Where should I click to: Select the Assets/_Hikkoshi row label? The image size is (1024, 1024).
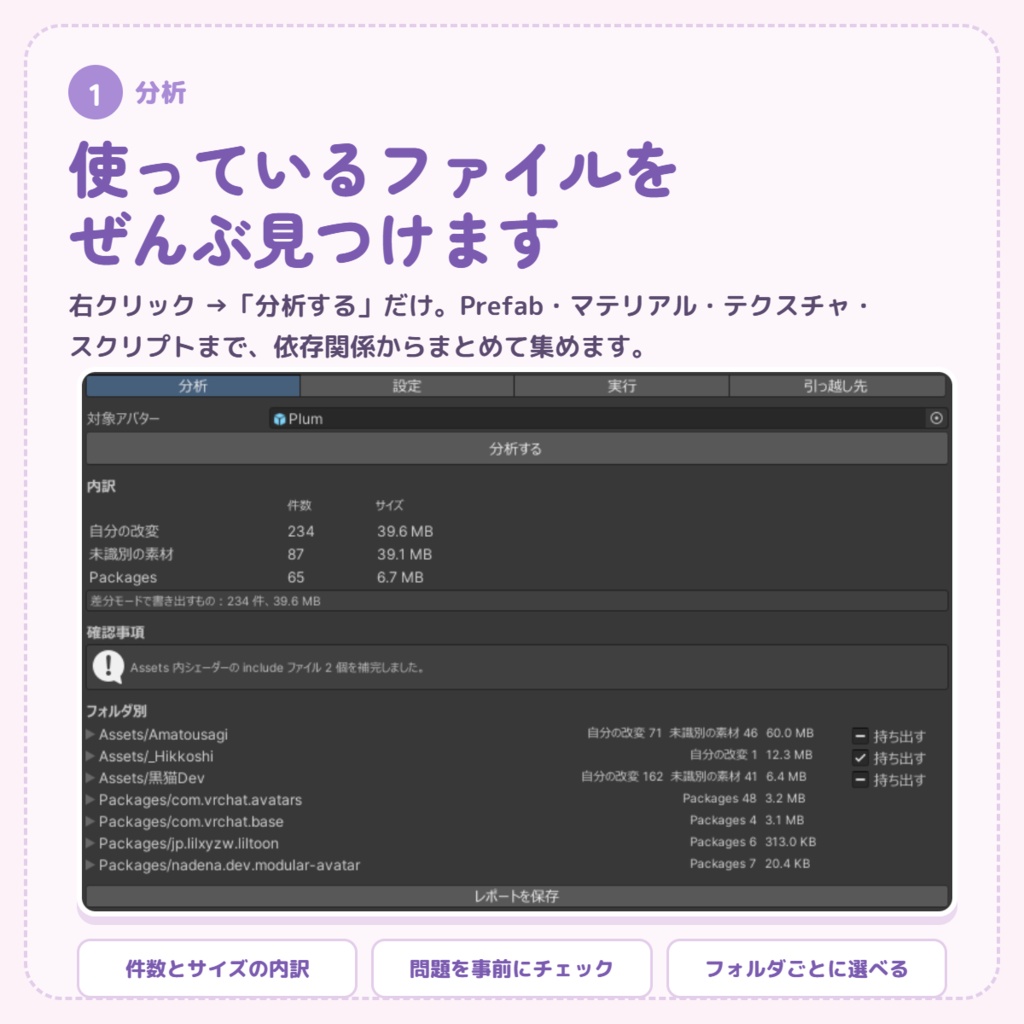(156, 756)
